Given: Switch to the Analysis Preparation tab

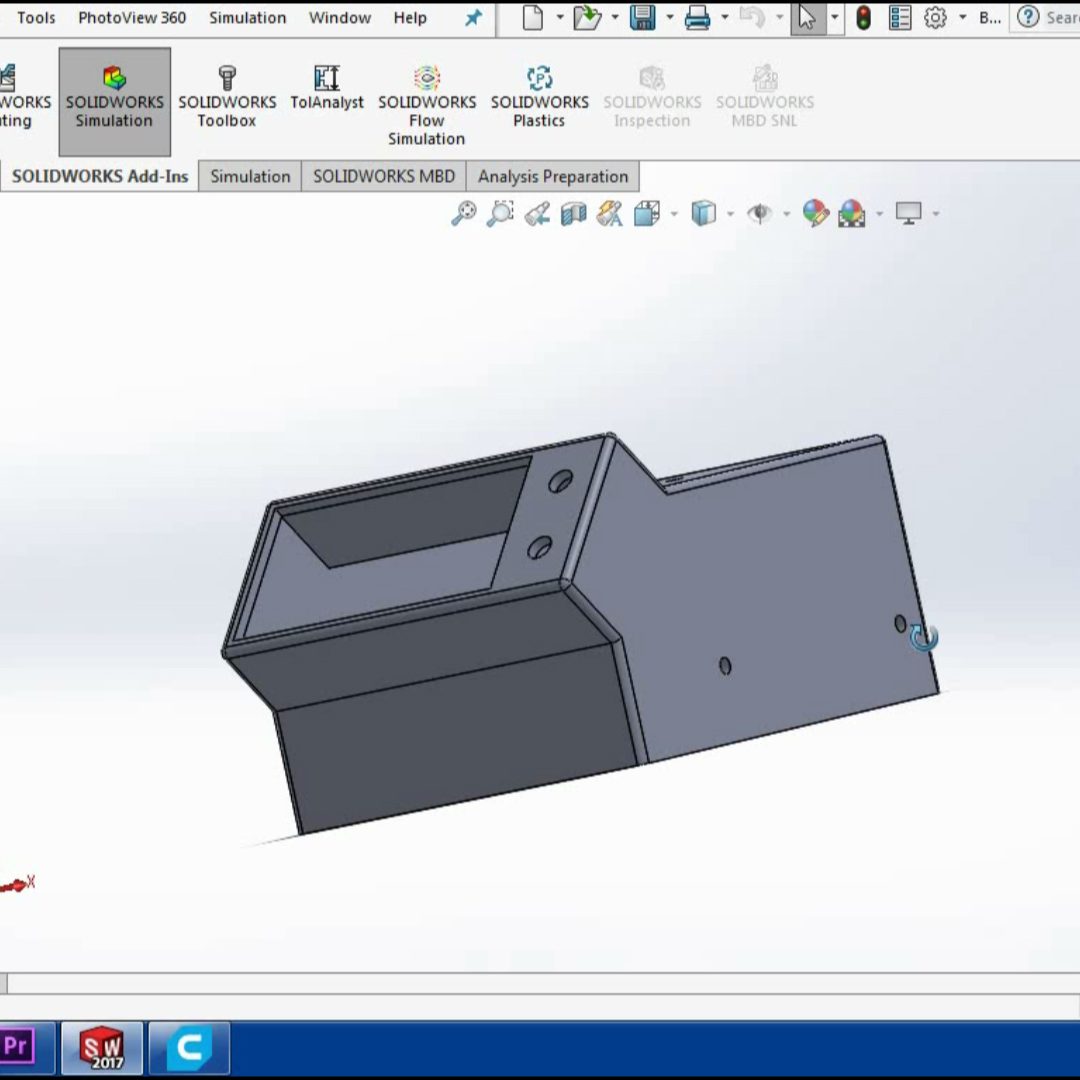Looking at the screenshot, I should [552, 176].
